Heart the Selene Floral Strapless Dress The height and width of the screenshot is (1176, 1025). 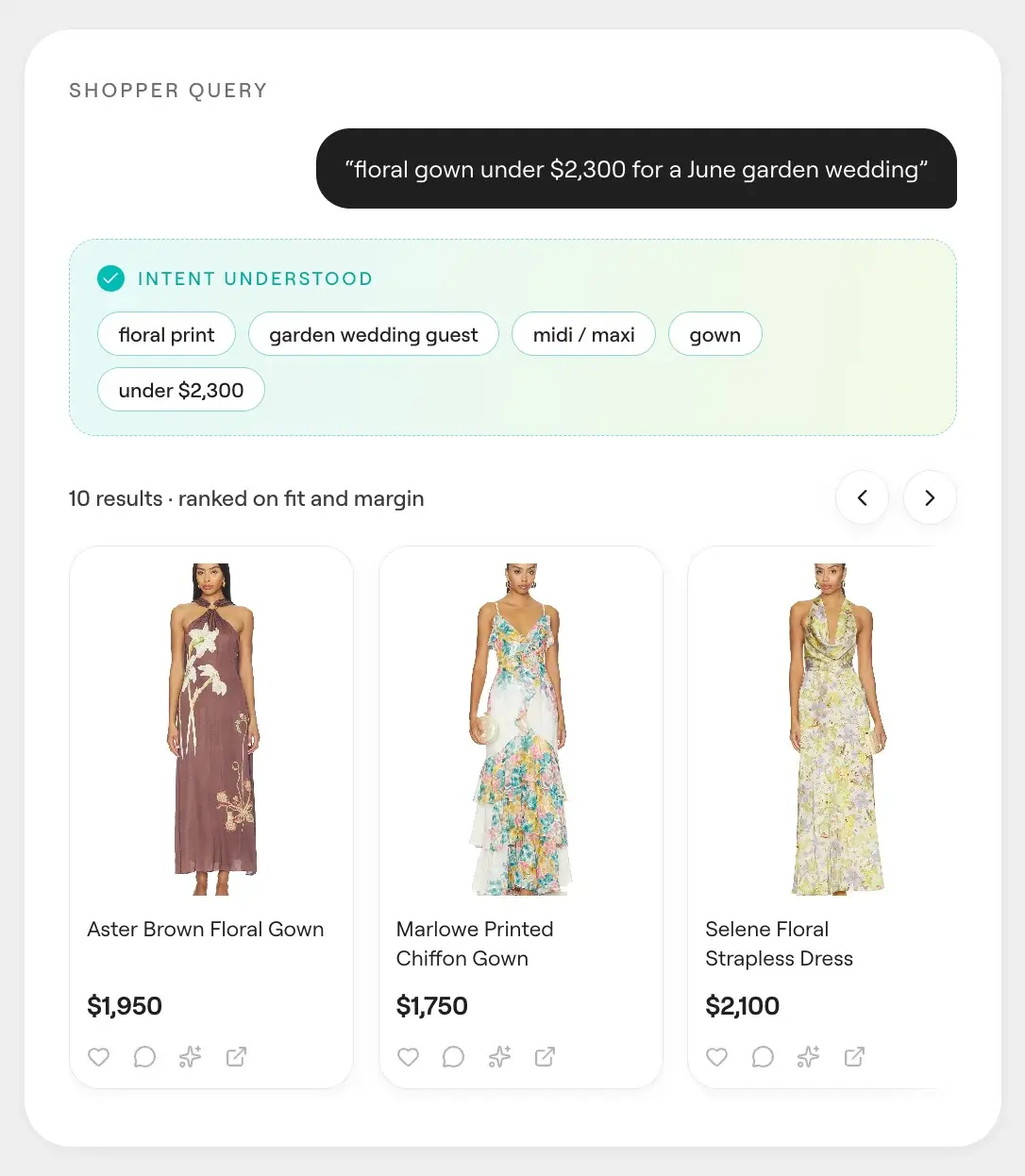click(717, 1057)
